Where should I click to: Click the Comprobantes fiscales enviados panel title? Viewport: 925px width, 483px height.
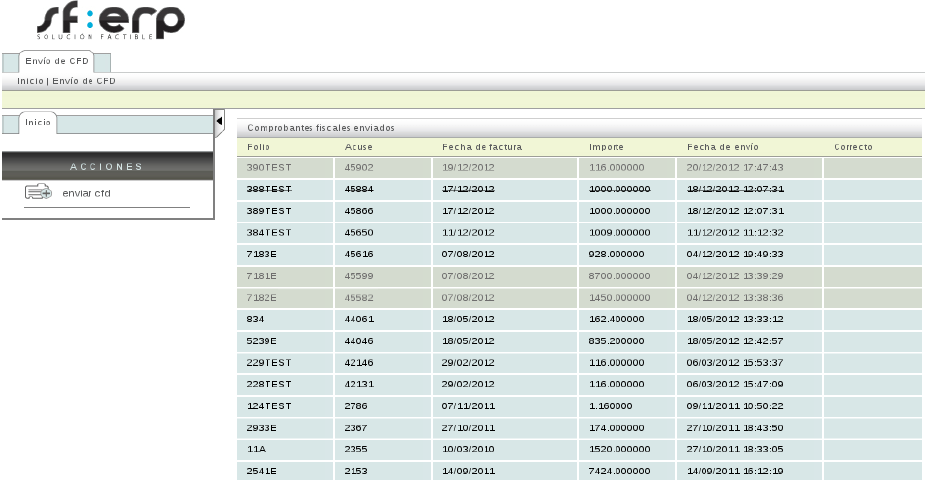(321, 128)
